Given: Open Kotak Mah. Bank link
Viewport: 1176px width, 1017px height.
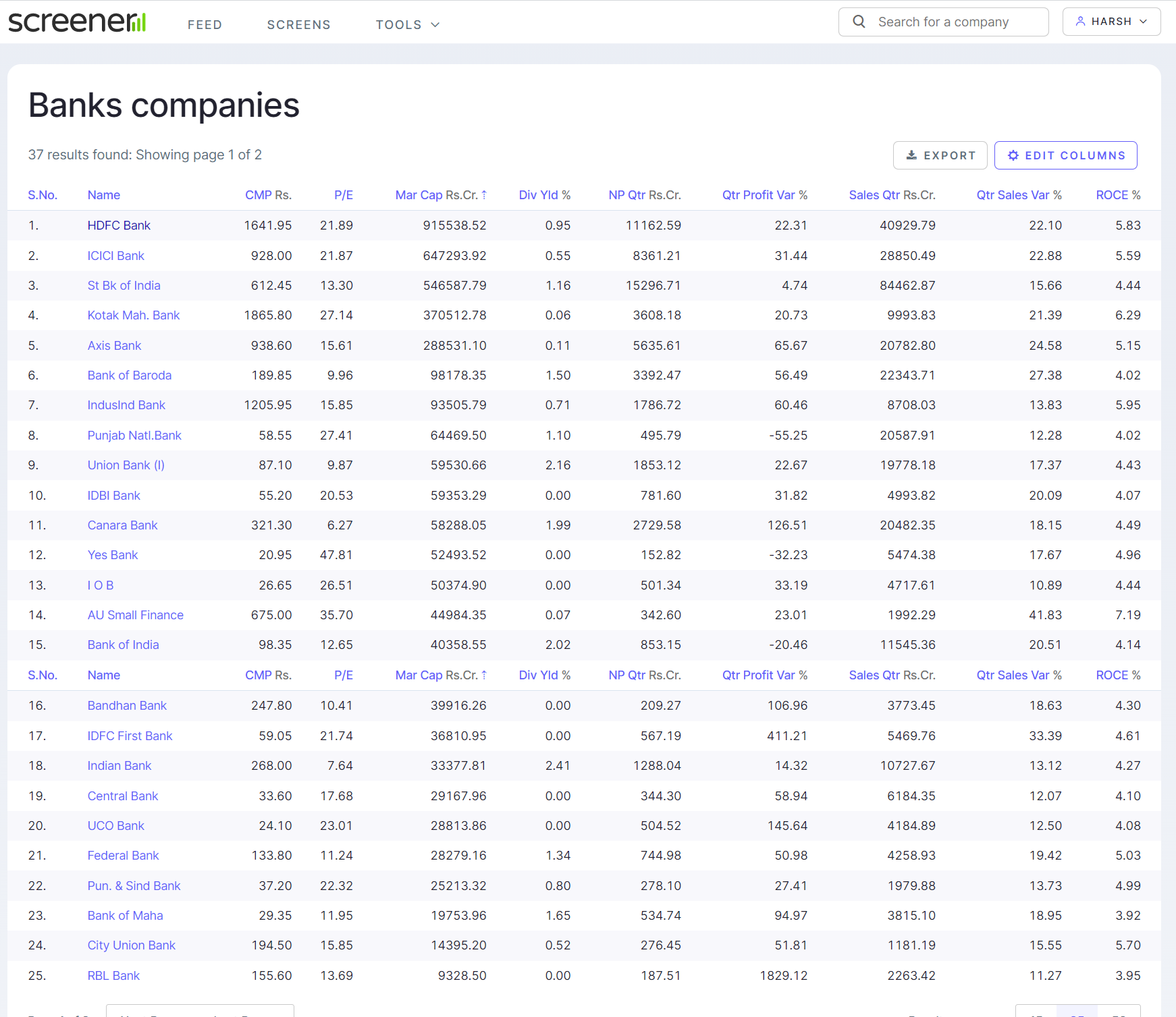Looking at the screenshot, I should 134,315.
